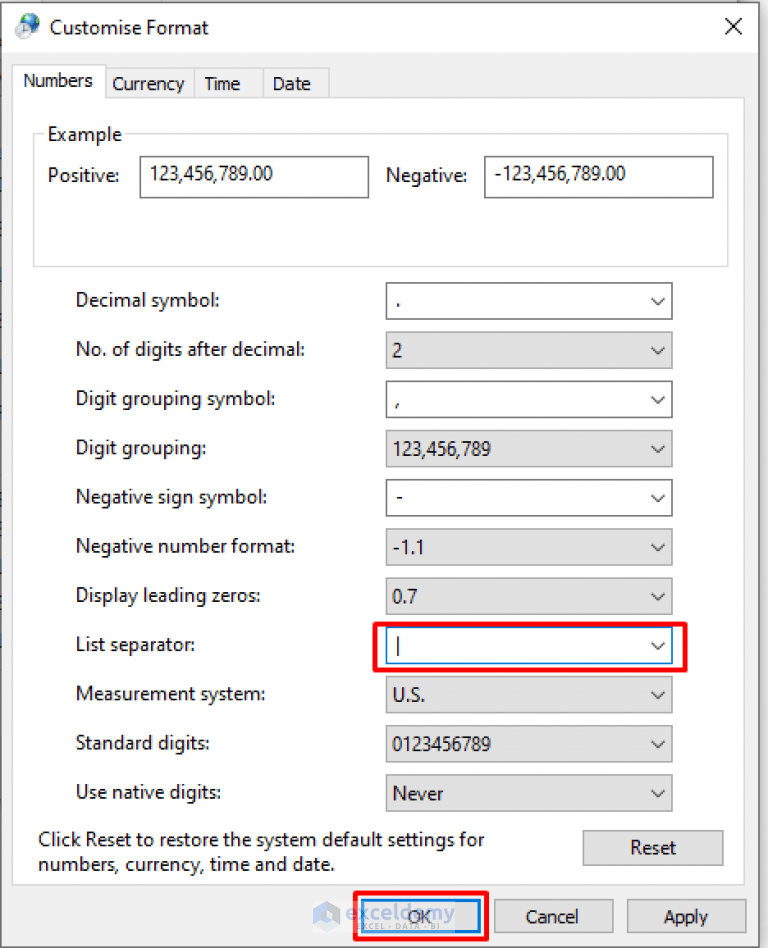This screenshot has height=948, width=768.
Task: Click the 'Negative number format:' label
Action: click(x=186, y=546)
